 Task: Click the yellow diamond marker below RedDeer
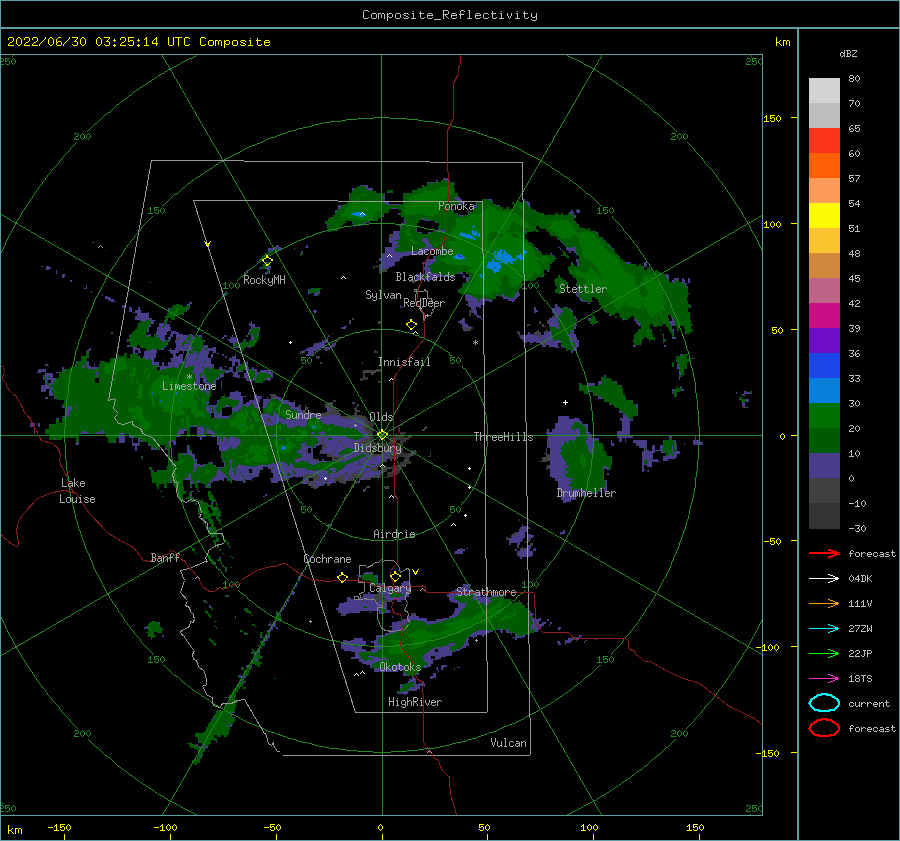point(412,325)
